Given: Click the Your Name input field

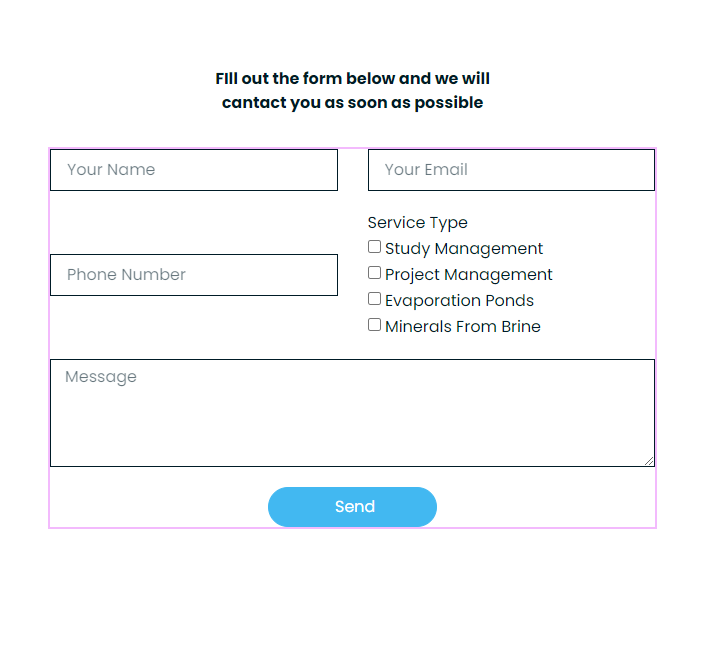Looking at the screenshot, I should (193, 170).
